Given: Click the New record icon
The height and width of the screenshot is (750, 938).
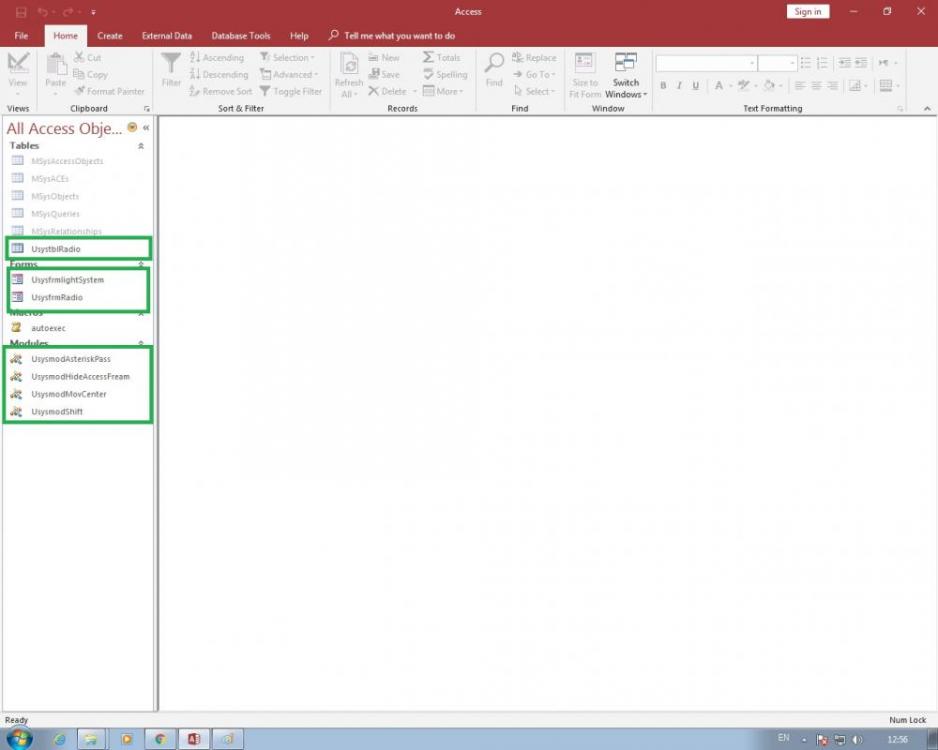Looking at the screenshot, I should point(373,57).
